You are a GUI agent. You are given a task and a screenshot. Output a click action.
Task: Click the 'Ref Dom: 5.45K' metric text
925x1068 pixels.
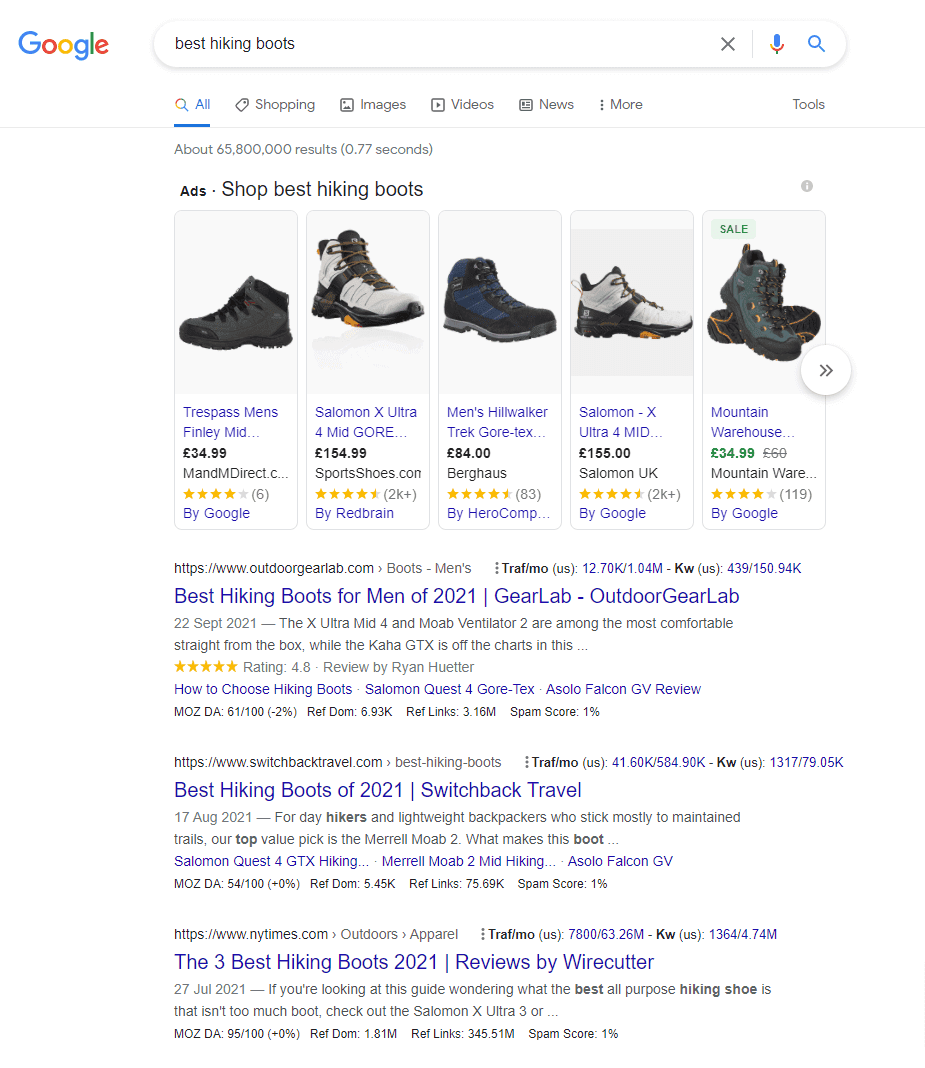pyautogui.click(x=353, y=884)
